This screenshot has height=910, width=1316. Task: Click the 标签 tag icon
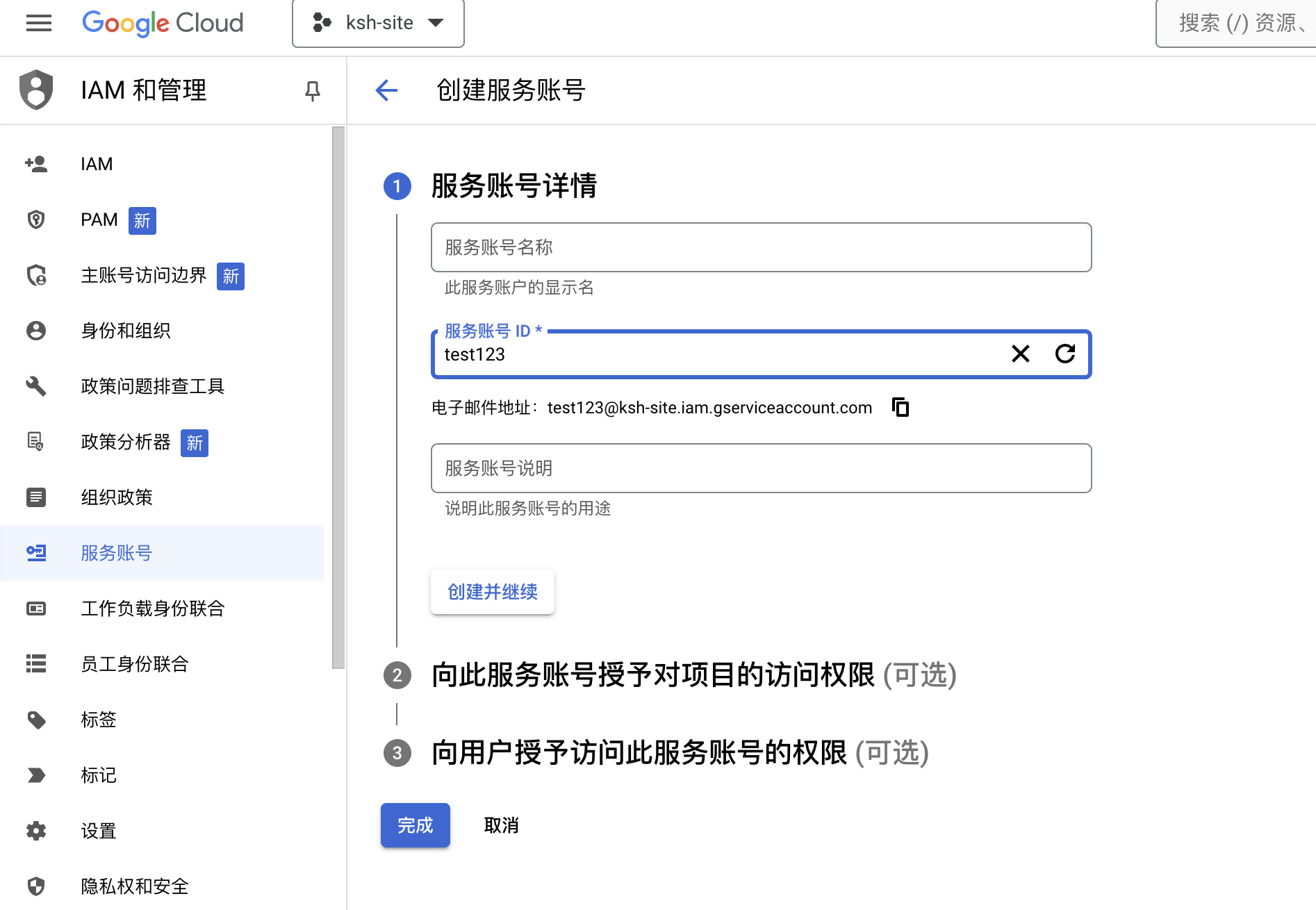click(36, 720)
